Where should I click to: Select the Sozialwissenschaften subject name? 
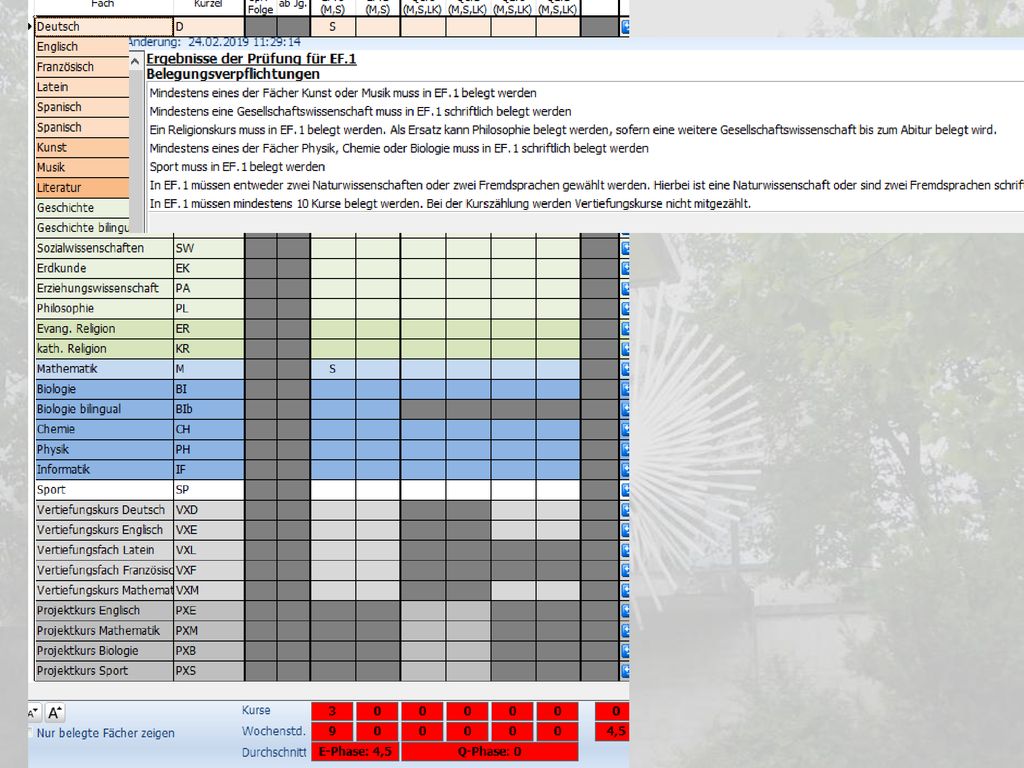pos(104,248)
